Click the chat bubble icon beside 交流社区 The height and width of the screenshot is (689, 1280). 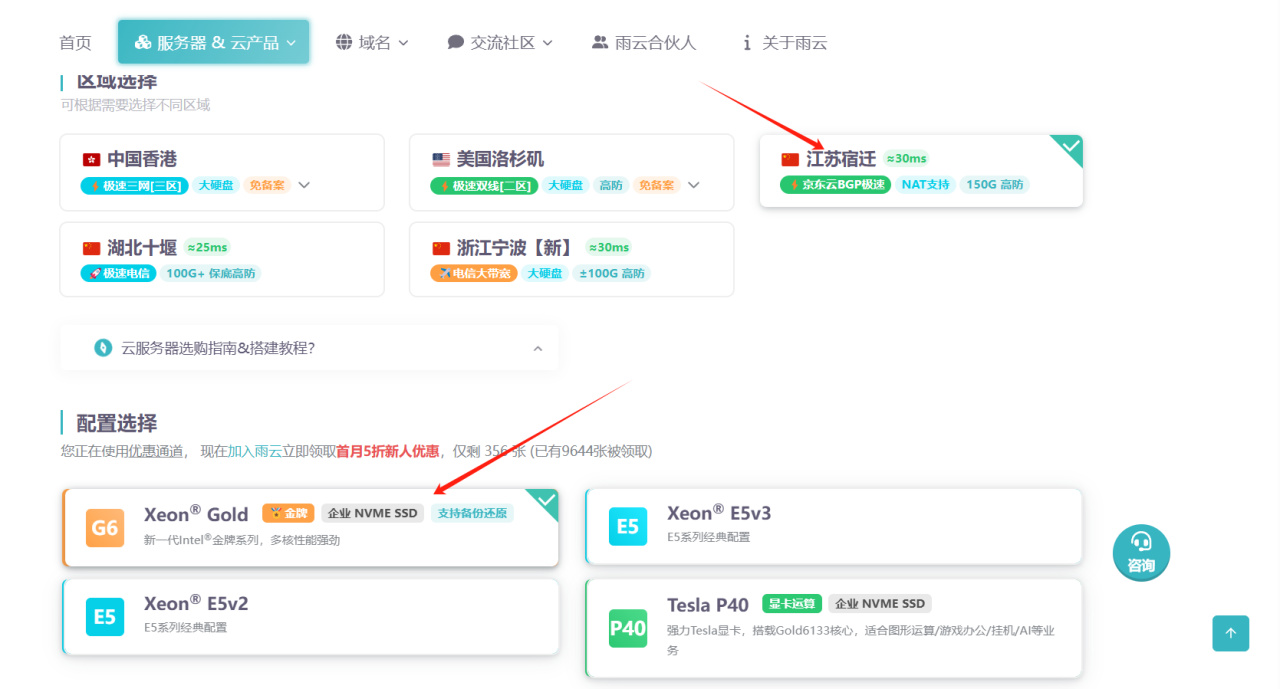coord(456,42)
